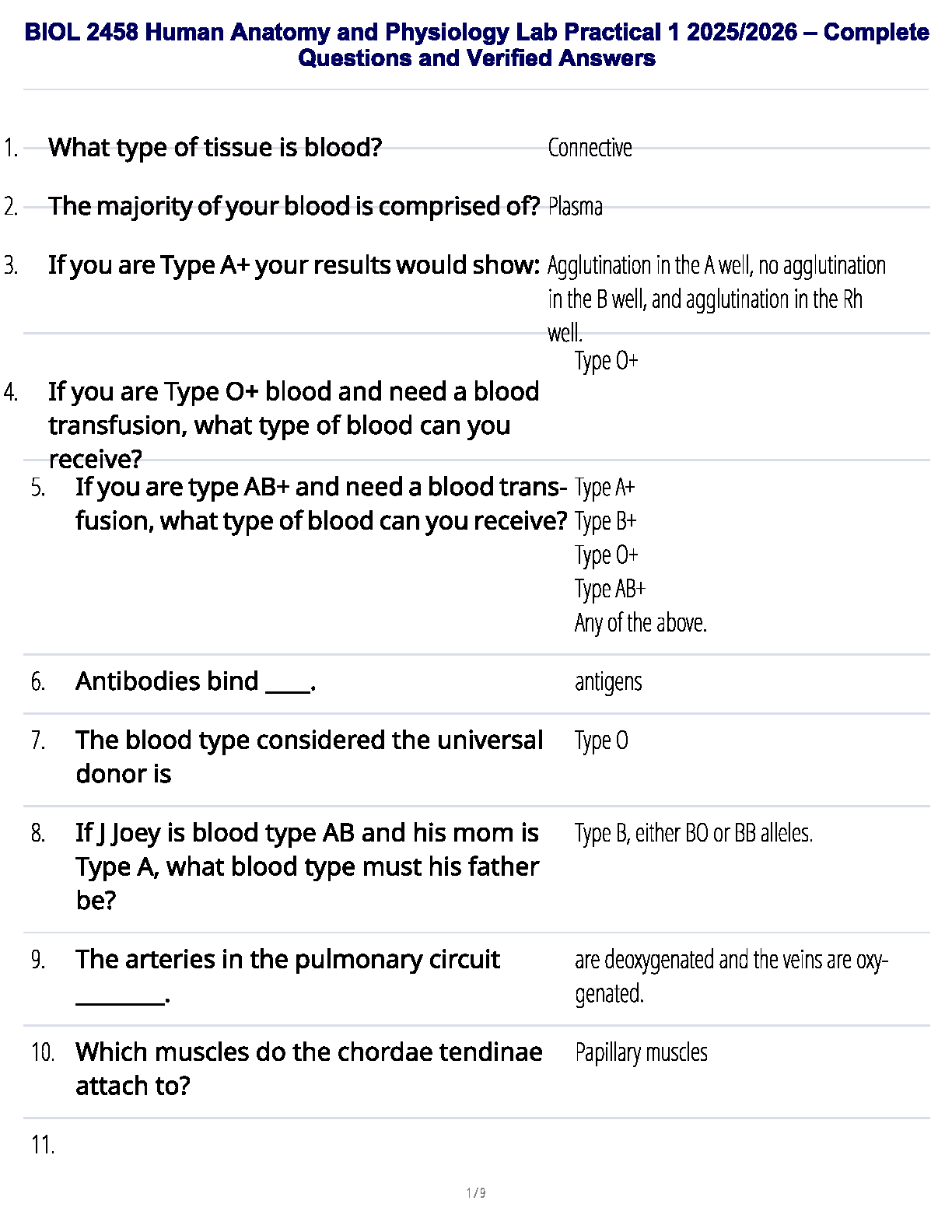Click the answer starting "Agglutination in the A well"
This screenshot has width=952, height=1232.
point(716,299)
